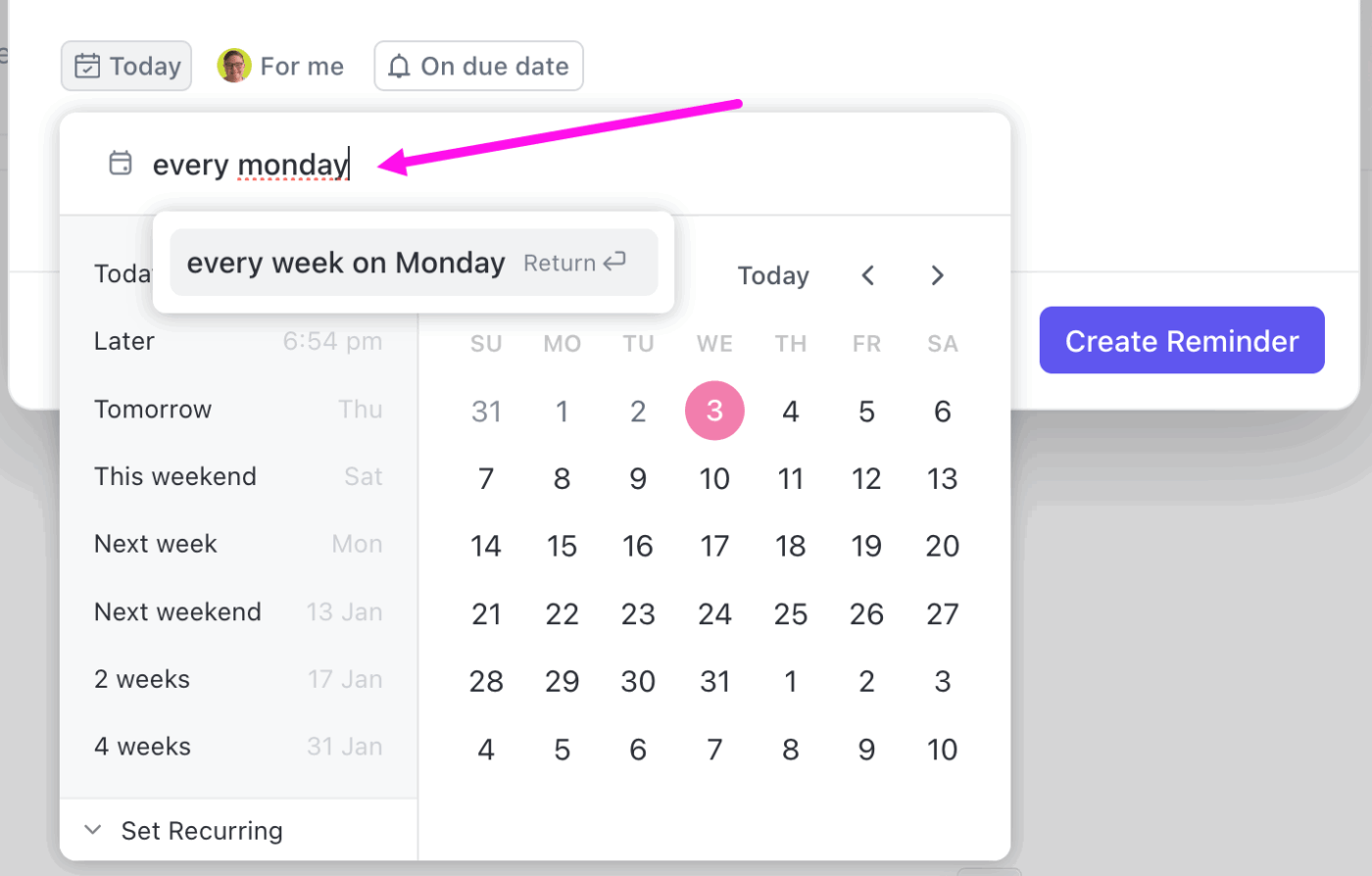
Task: Open the For me assignee selector
Action: (280, 66)
